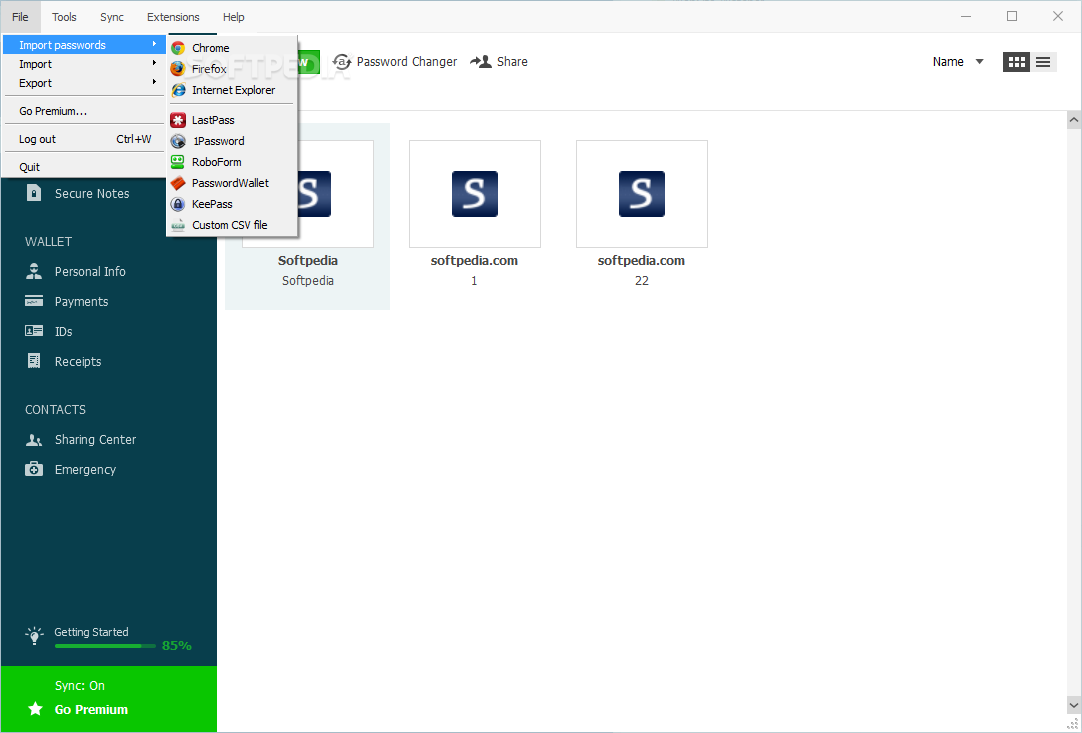Choose the 1Password icon
Image resolution: width=1082 pixels, height=733 pixels.
178,141
